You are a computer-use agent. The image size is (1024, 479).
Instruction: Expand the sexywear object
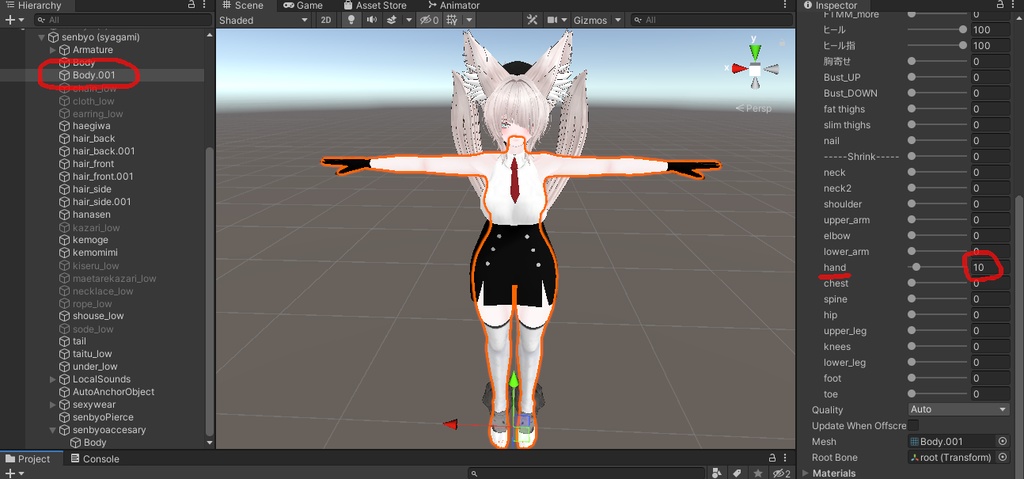[x=53, y=405]
